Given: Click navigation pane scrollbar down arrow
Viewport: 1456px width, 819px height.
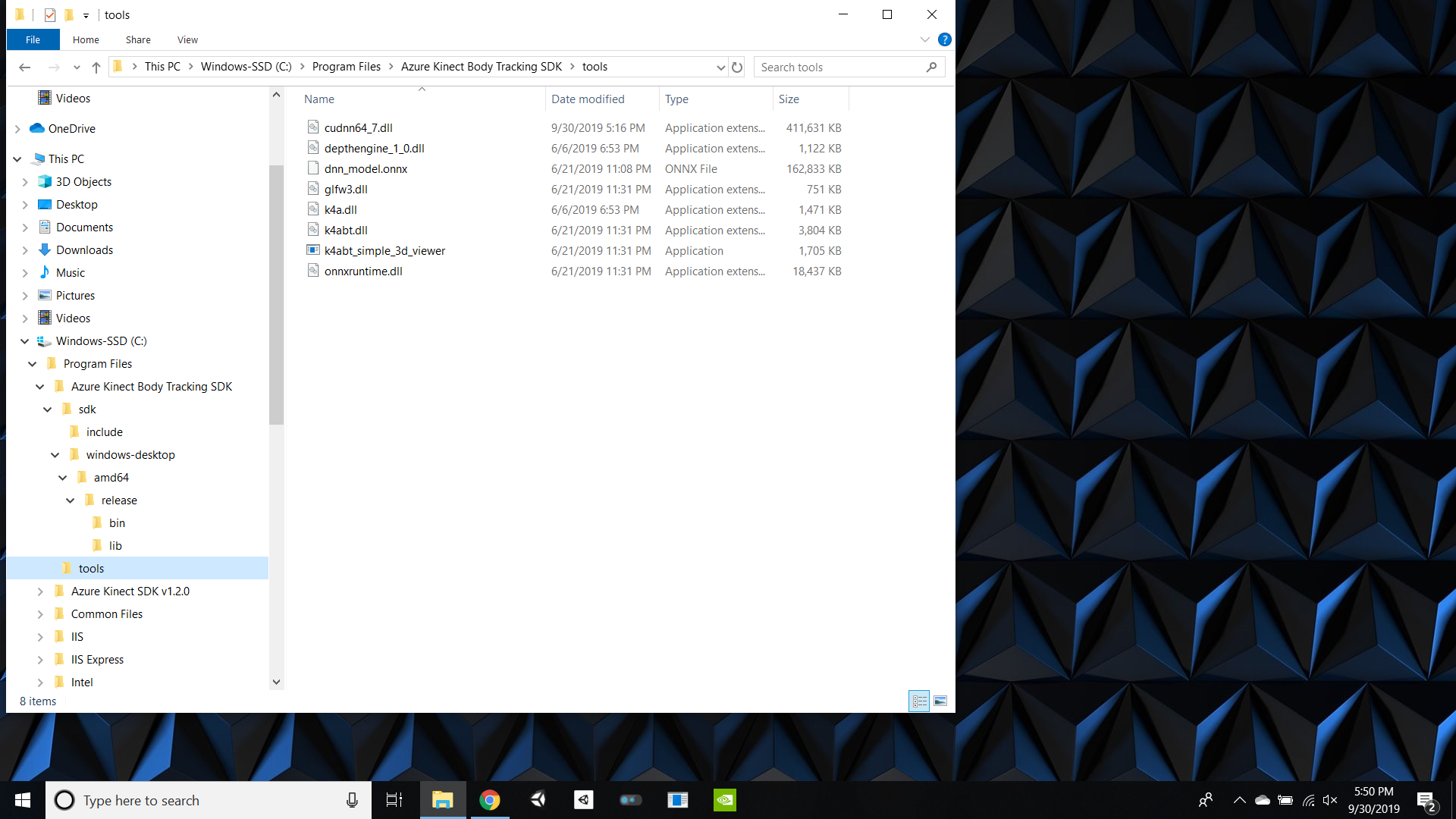Looking at the screenshot, I should click(276, 682).
